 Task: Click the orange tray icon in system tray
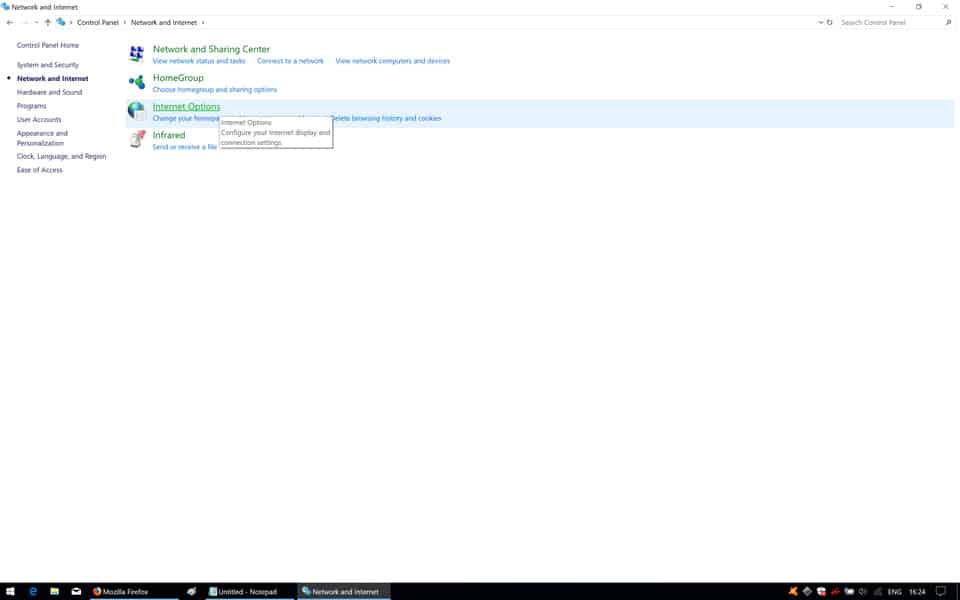click(793, 591)
